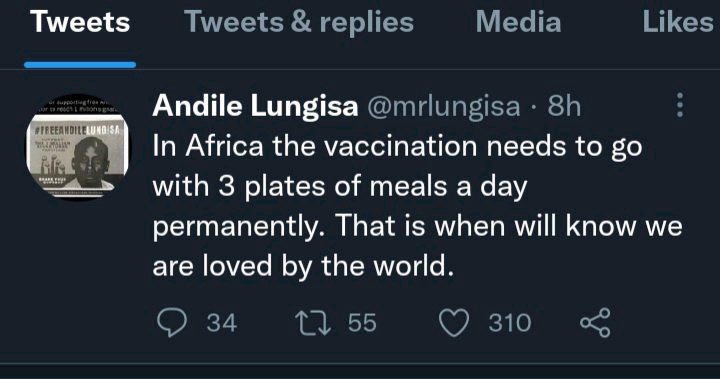This screenshot has width=720, height=379.
Task: Open the three-dot more options menu
Action: point(680,105)
